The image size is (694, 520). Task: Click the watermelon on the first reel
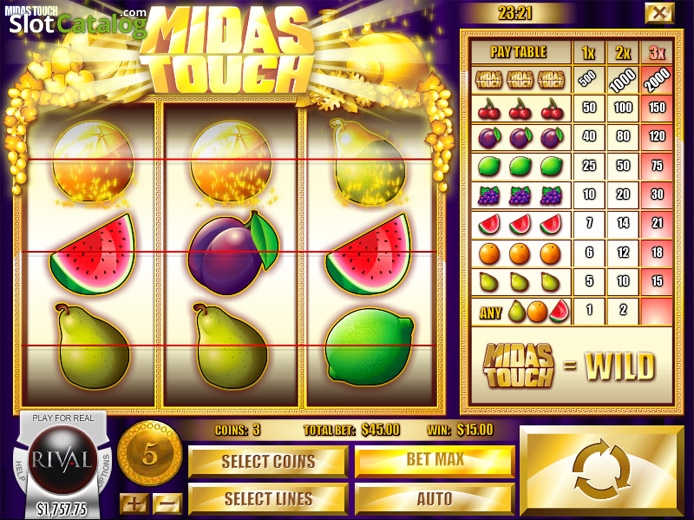point(93,254)
